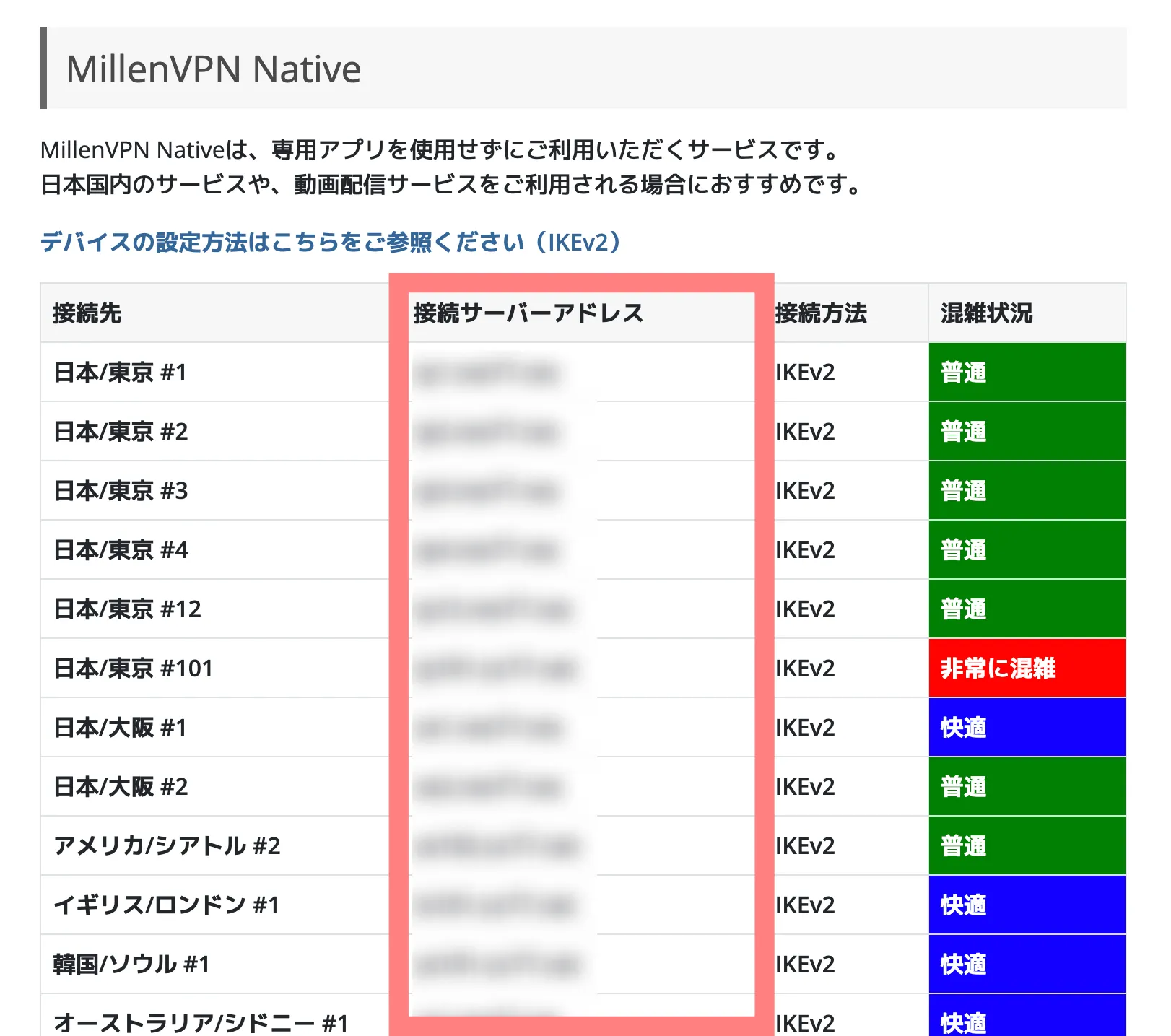The image size is (1171, 1036).
Task: Select the 日本/東京 #1 server row
Action: pyautogui.click(x=120, y=373)
